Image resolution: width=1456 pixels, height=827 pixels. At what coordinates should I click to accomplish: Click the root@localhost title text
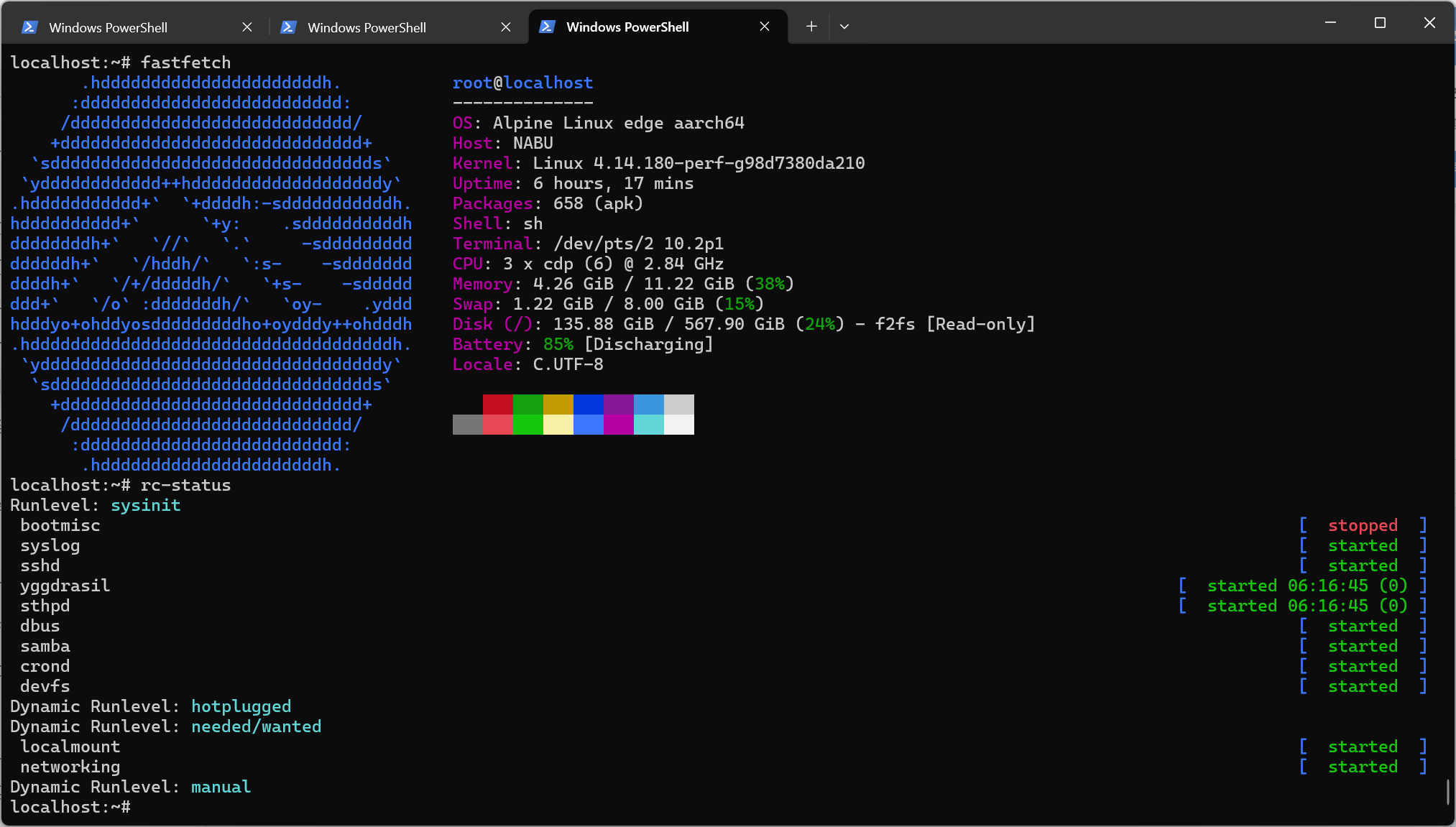pos(522,83)
